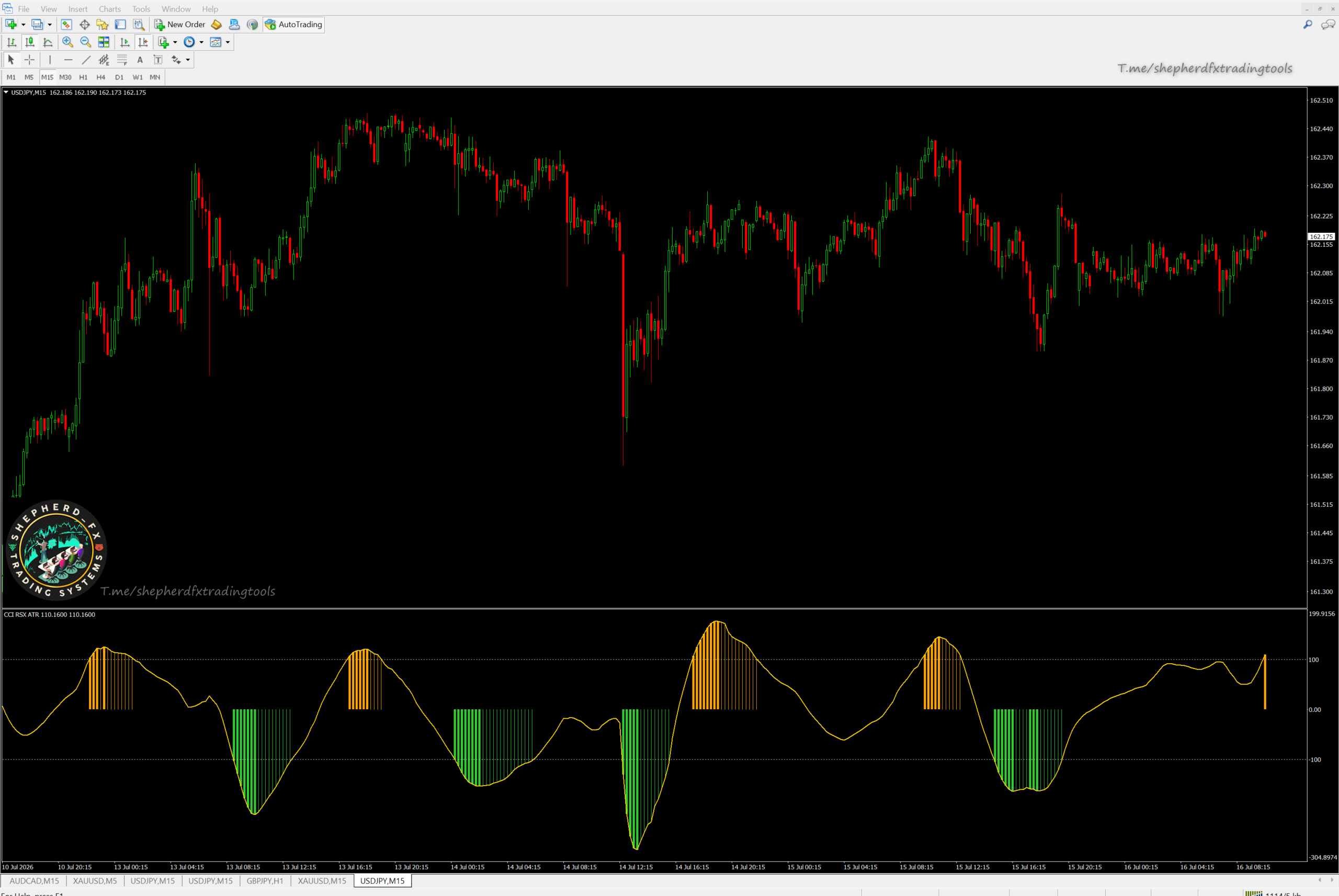Select the vertical line drawing tool
This screenshot has width=1339, height=896.
[x=50, y=60]
